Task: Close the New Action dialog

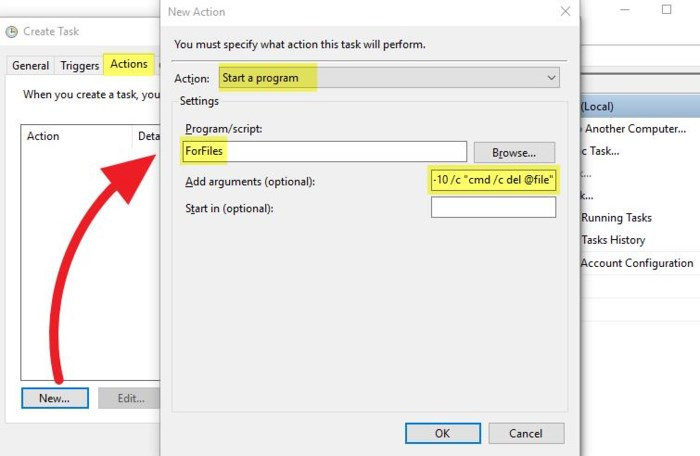Action: [x=565, y=12]
